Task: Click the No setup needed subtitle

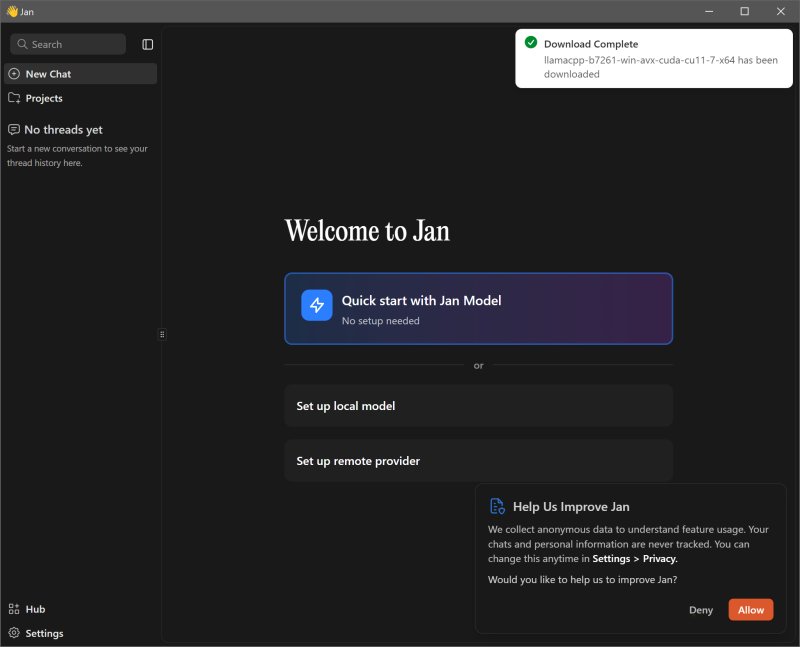Action: click(x=381, y=321)
